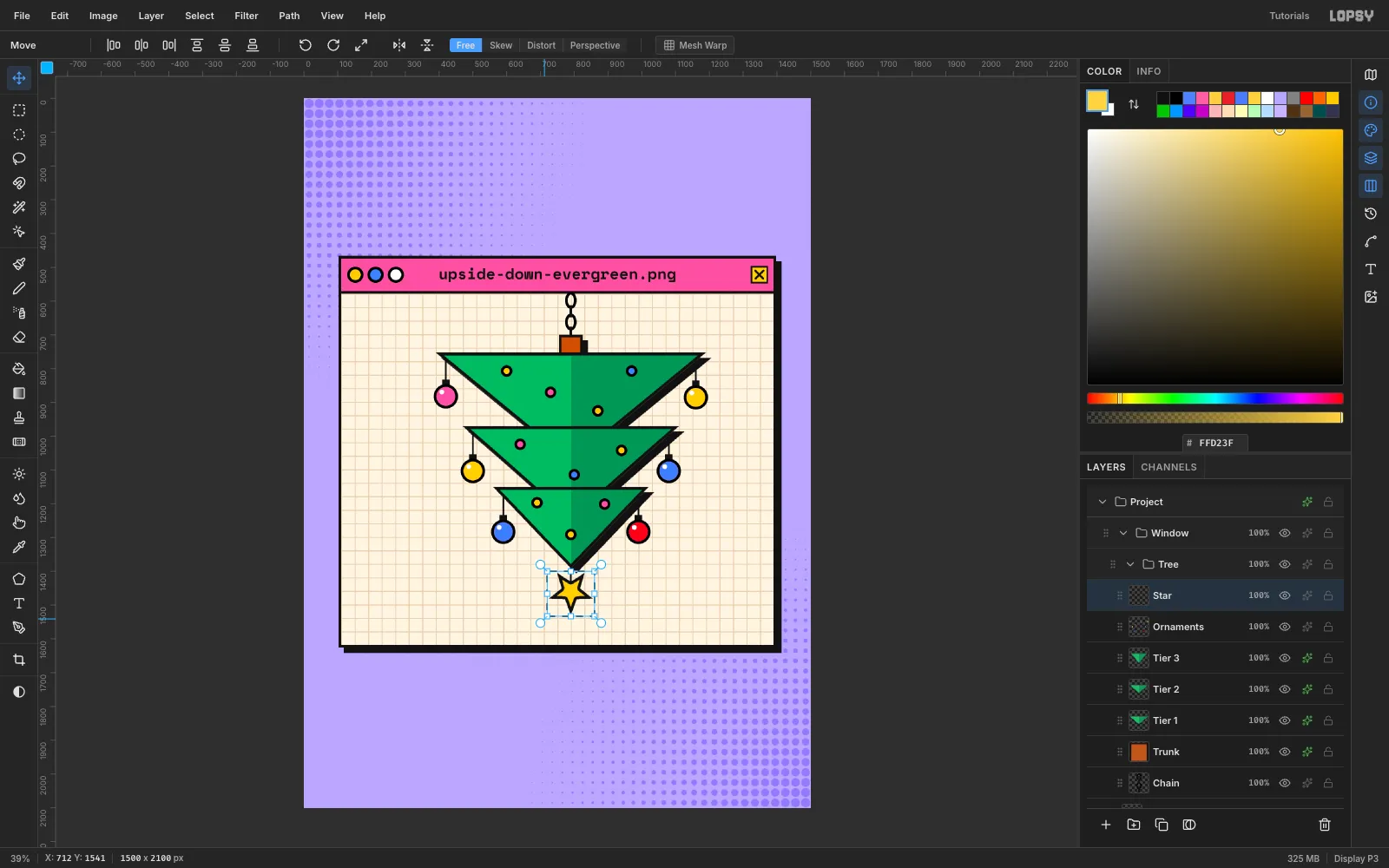The width and height of the screenshot is (1389, 868).
Task: Select the Brush tool
Action: click(x=19, y=264)
